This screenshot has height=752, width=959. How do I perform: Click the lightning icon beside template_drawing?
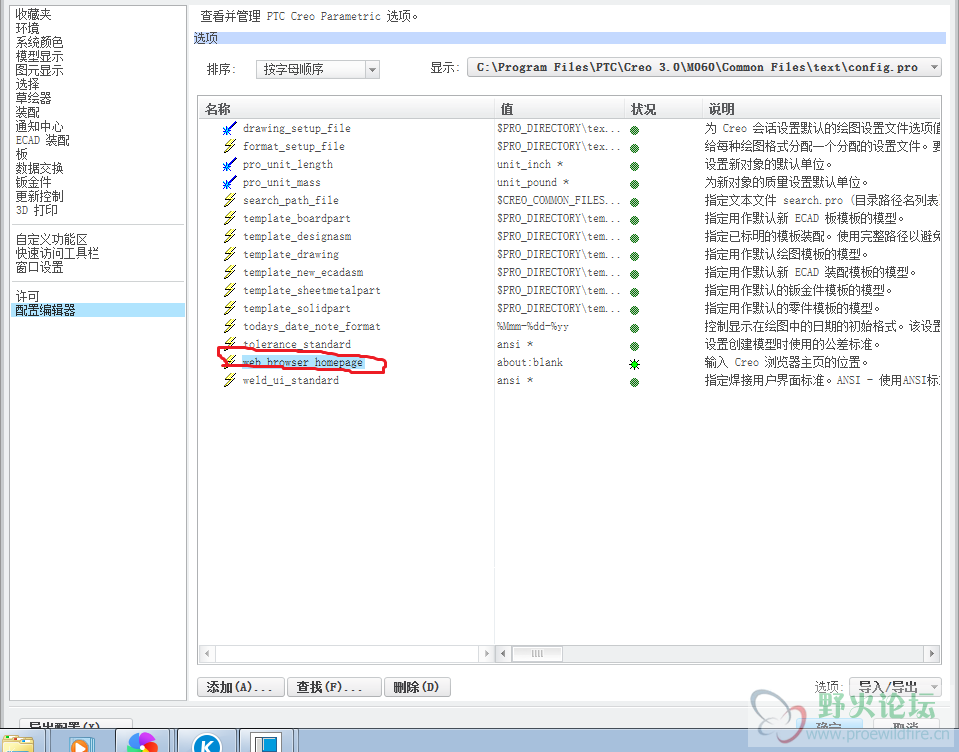(229, 254)
